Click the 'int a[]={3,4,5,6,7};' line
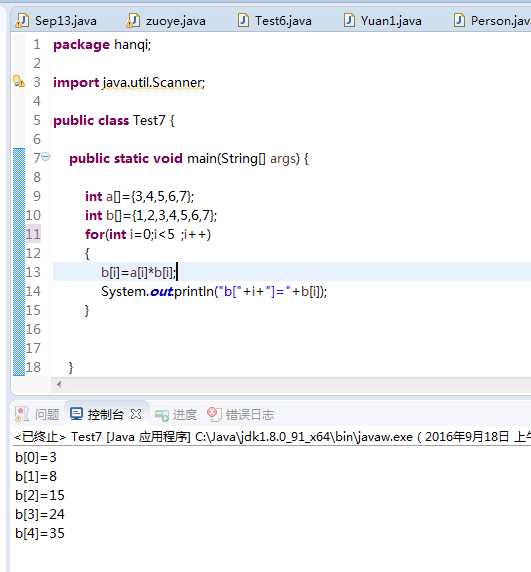This screenshot has height=572, width=531. coord(139,197)
